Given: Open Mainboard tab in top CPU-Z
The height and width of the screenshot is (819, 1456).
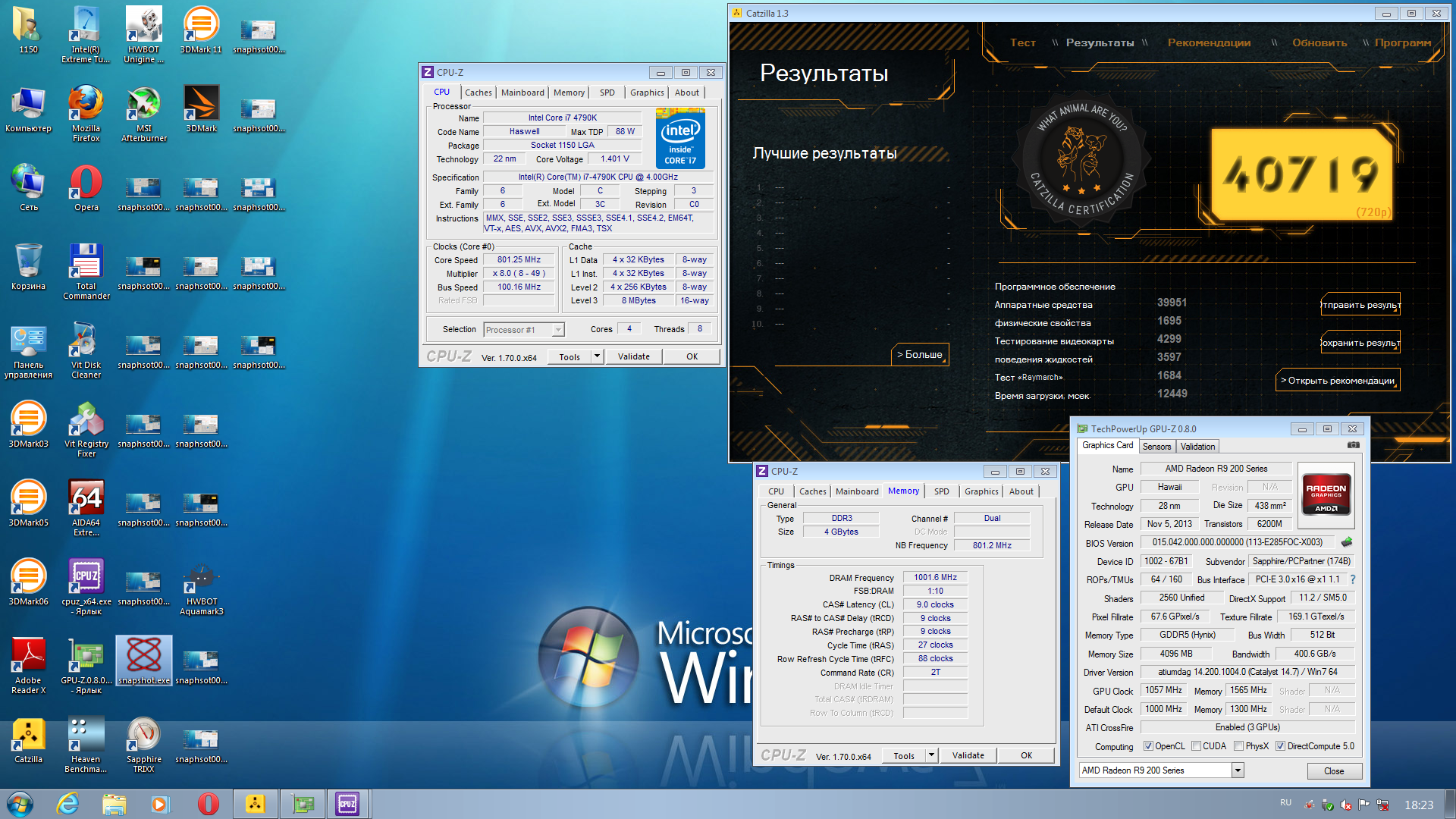Looking at the screenshot, I should (522, 93).
